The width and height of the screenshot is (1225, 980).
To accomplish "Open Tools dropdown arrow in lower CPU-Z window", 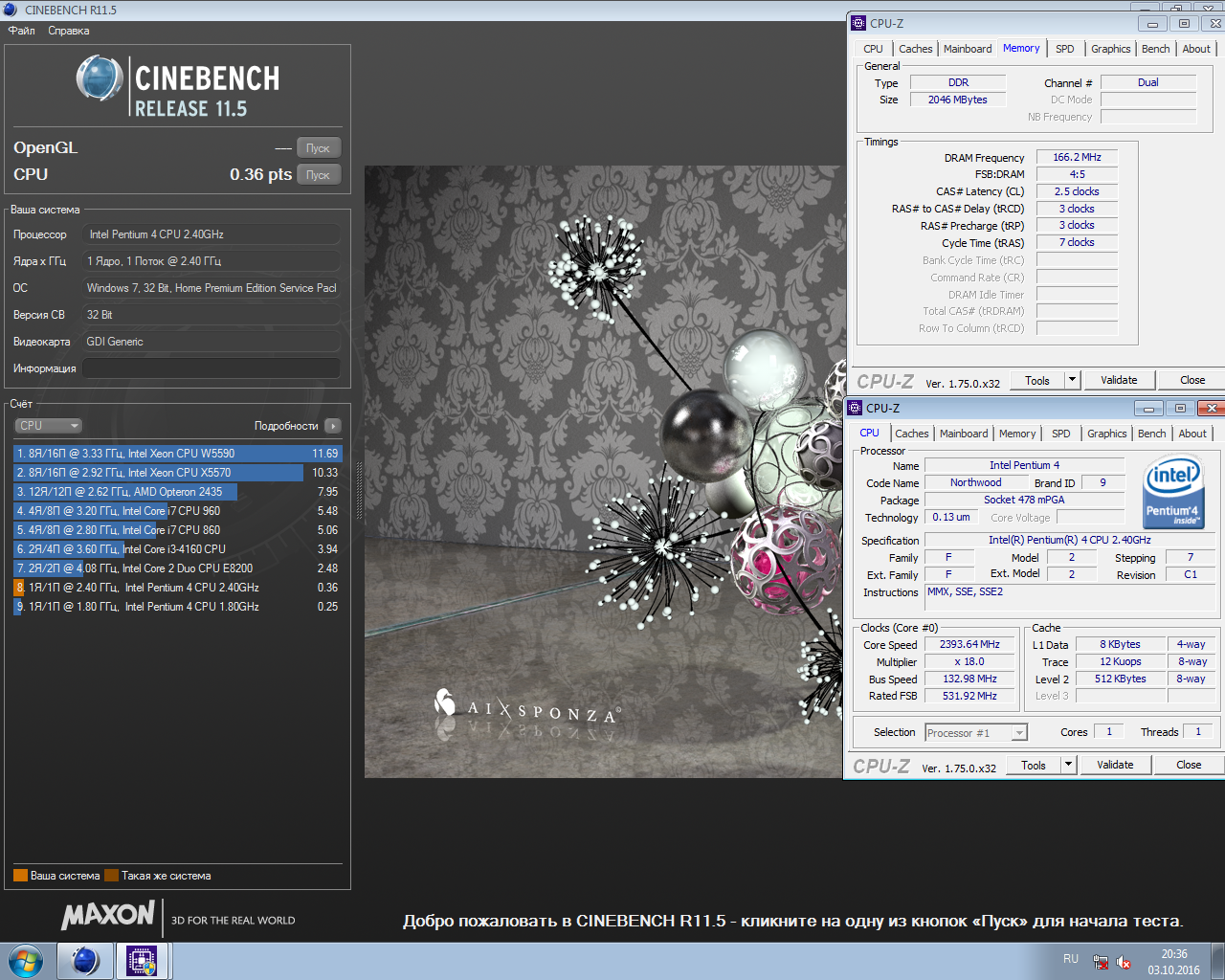I will (1068, 765).
